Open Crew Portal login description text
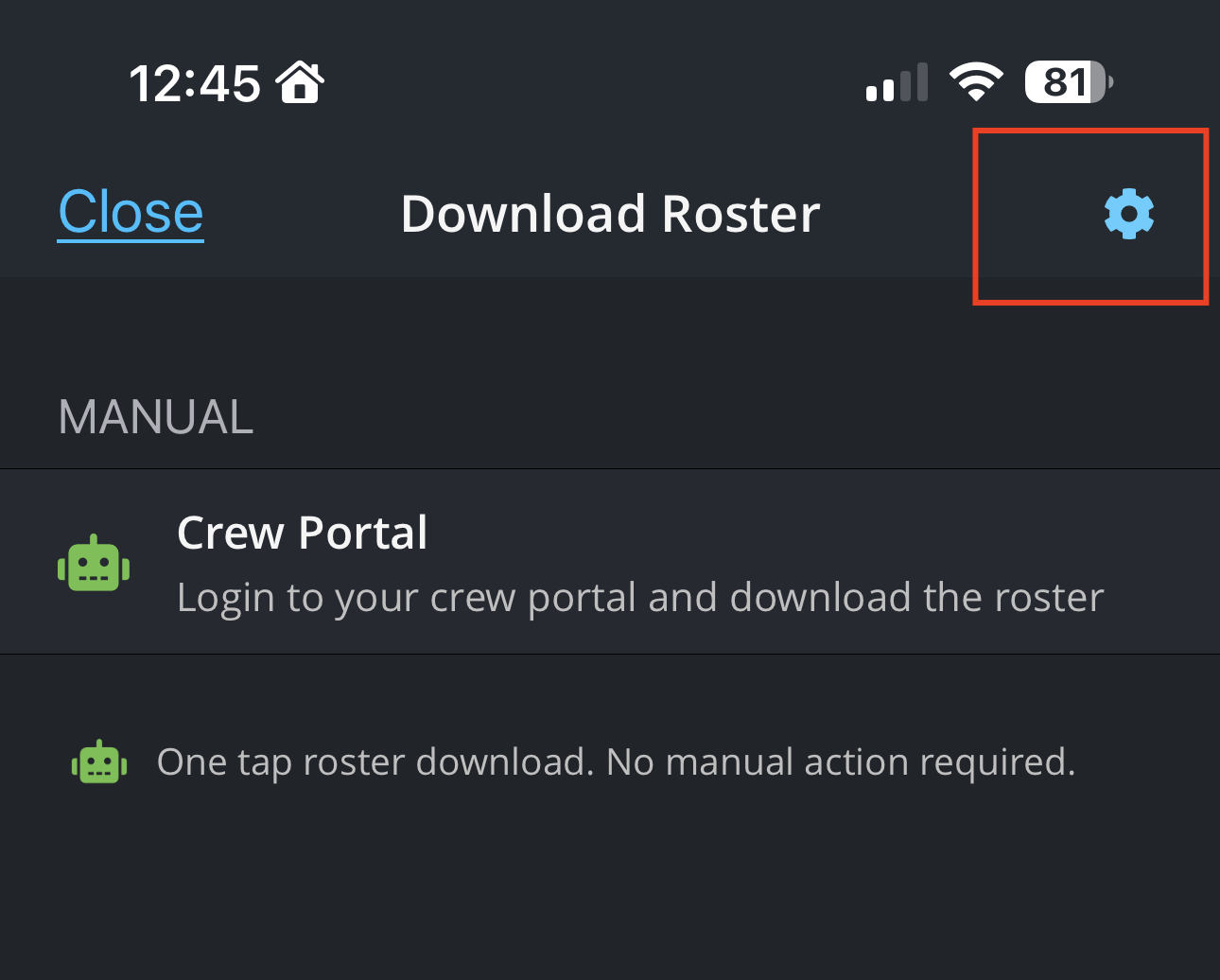The width and height of the screenshot is (1220, 980). [x=639, y=597]
